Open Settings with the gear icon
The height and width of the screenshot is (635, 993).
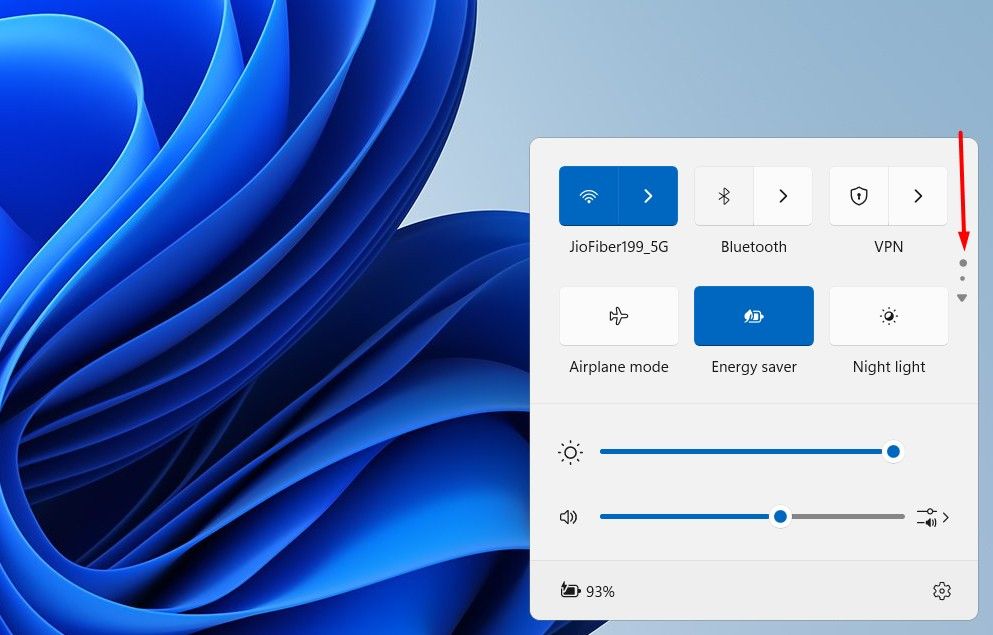[941, 591]
